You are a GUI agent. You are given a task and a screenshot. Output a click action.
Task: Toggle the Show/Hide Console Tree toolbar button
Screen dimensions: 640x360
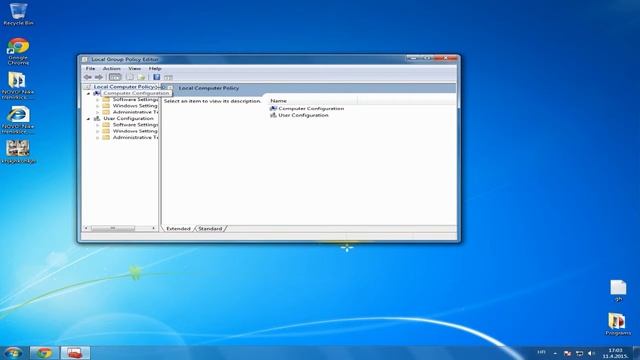coord(115,77)
